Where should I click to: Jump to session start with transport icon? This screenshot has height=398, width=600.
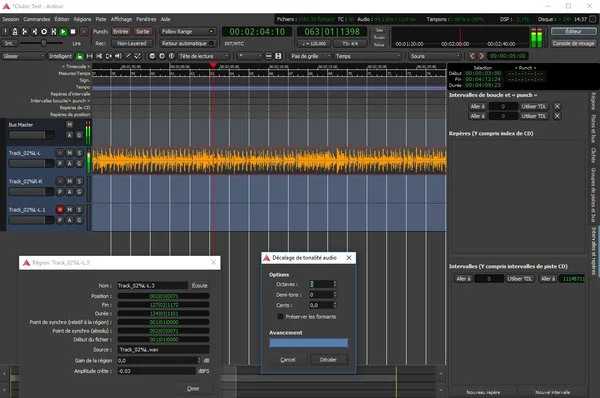(x=24, y=31)
